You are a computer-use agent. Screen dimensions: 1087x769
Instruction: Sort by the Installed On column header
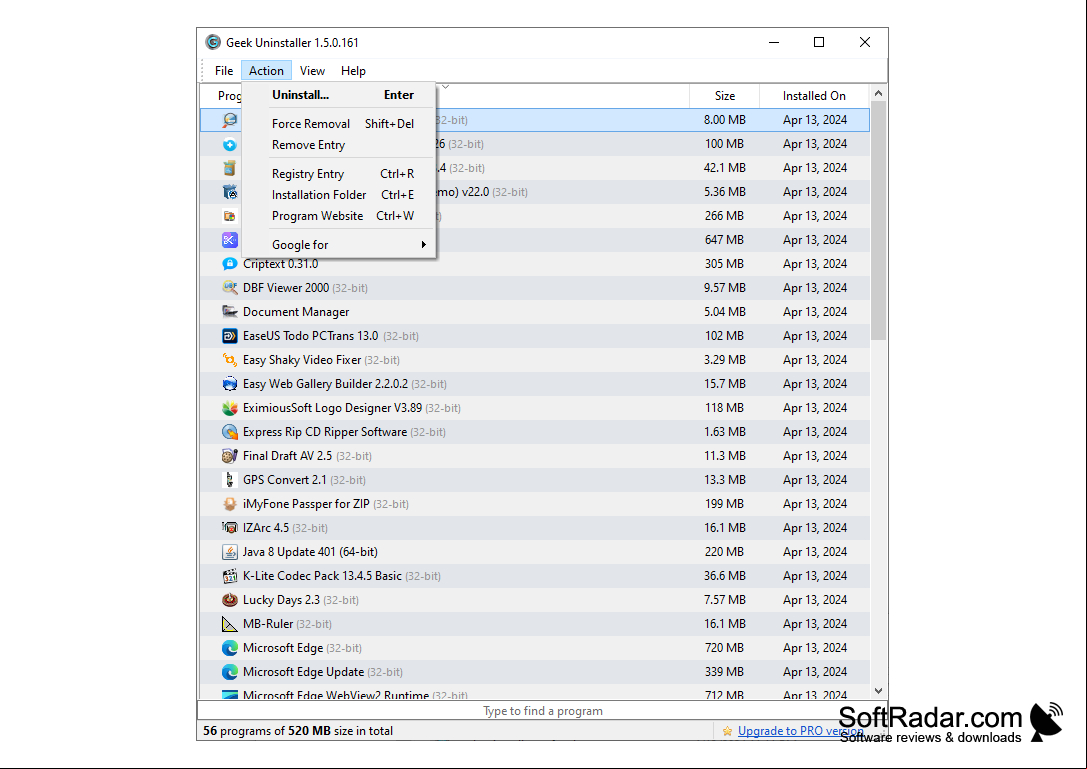coord(814,96)
